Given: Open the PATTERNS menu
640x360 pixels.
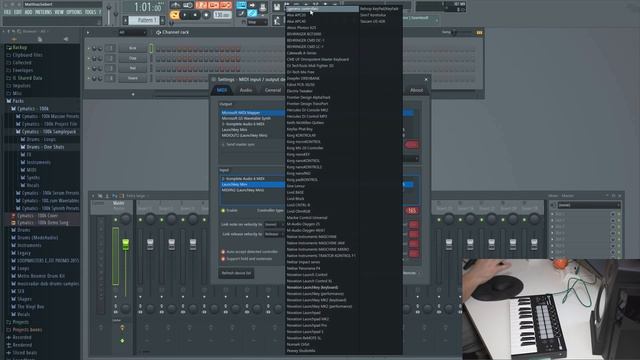Looking at the screenshot, I should (43, 12).
